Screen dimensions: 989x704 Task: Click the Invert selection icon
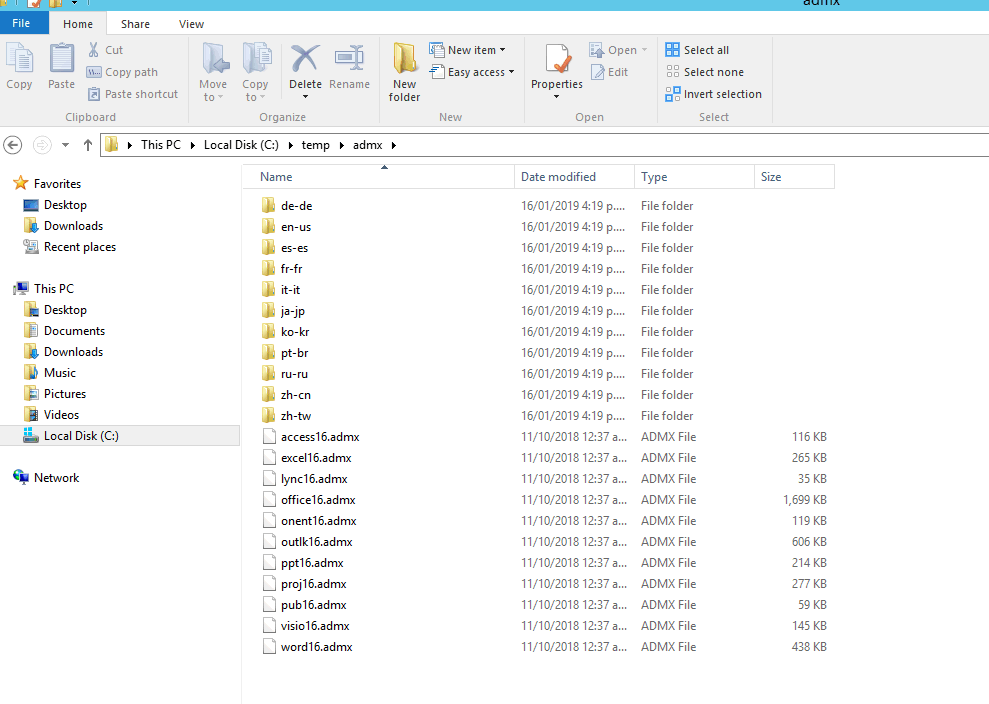673,94
